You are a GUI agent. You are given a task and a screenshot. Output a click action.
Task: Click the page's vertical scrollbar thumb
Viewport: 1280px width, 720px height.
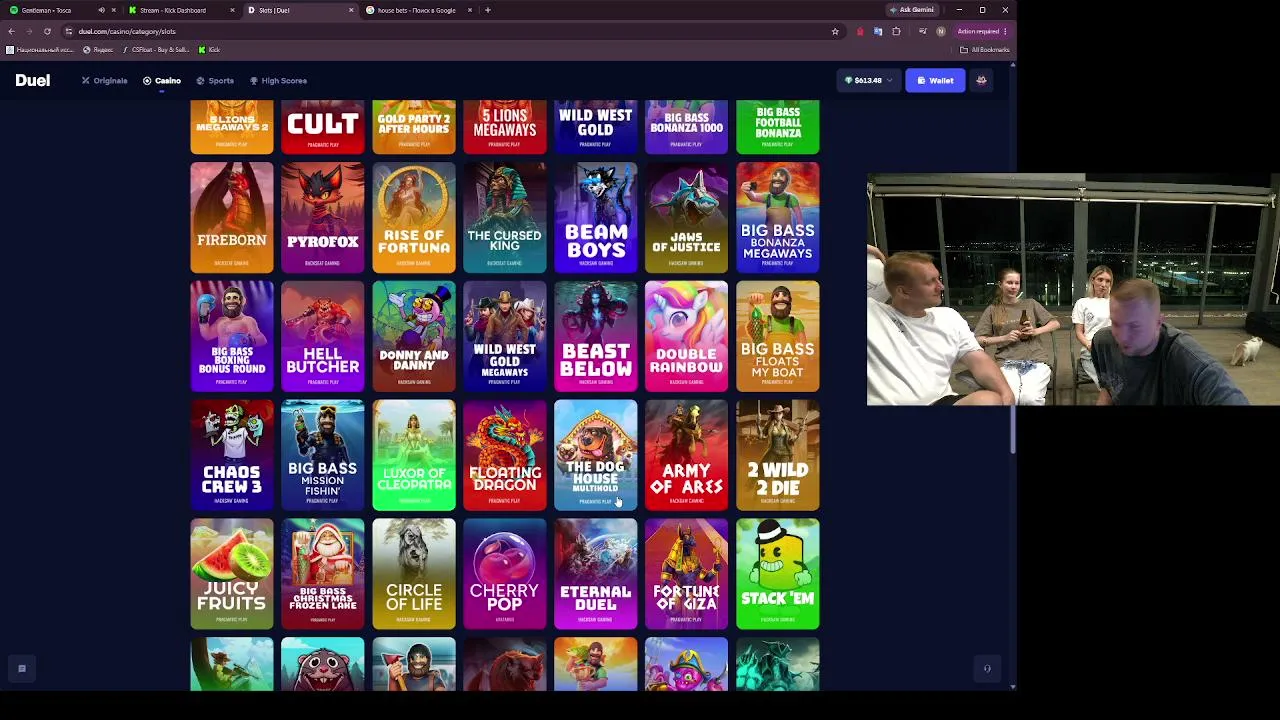pos(1013,430)
